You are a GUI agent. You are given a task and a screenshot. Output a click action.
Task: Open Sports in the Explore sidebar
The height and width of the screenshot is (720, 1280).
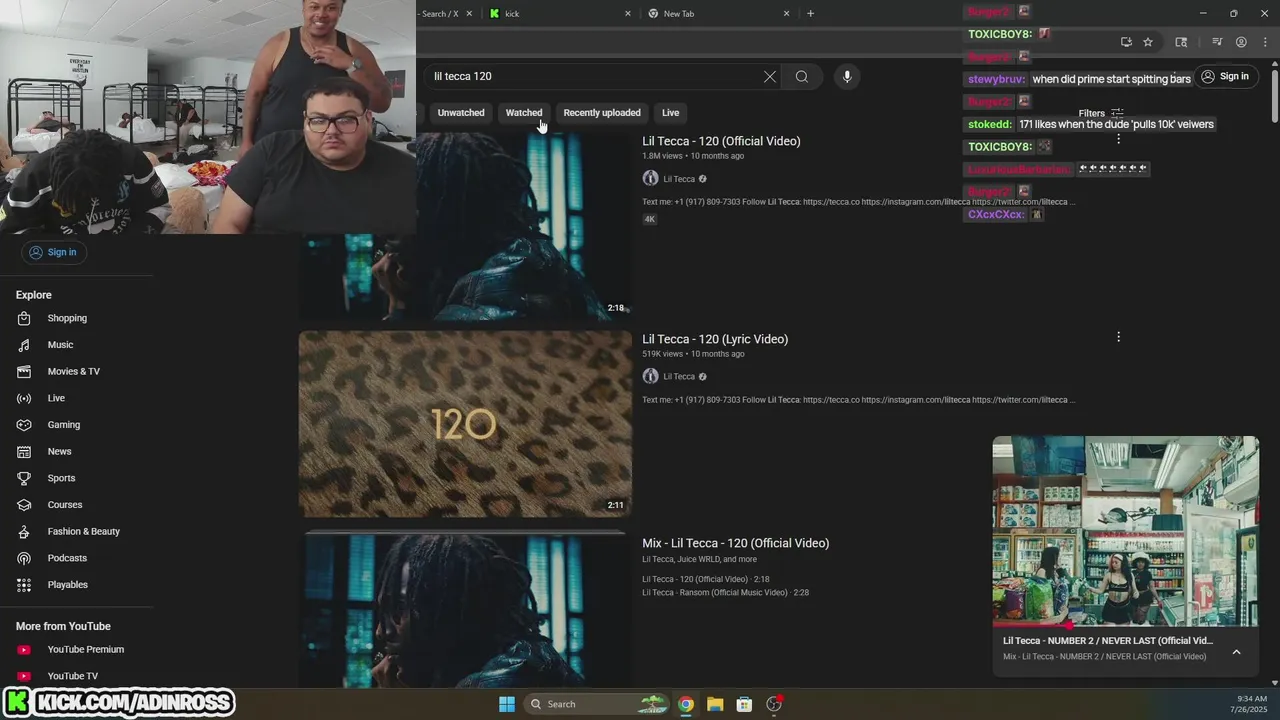tap(61, 478)
